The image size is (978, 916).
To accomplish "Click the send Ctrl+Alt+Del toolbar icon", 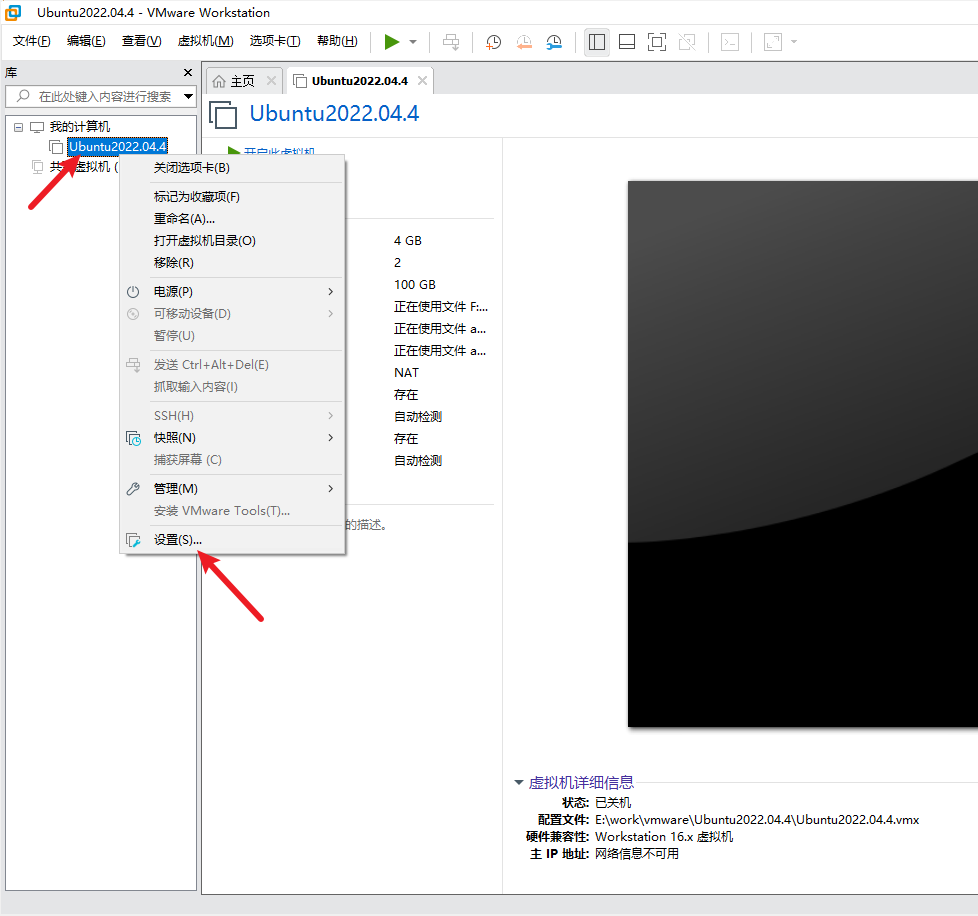I will point(451,42).
